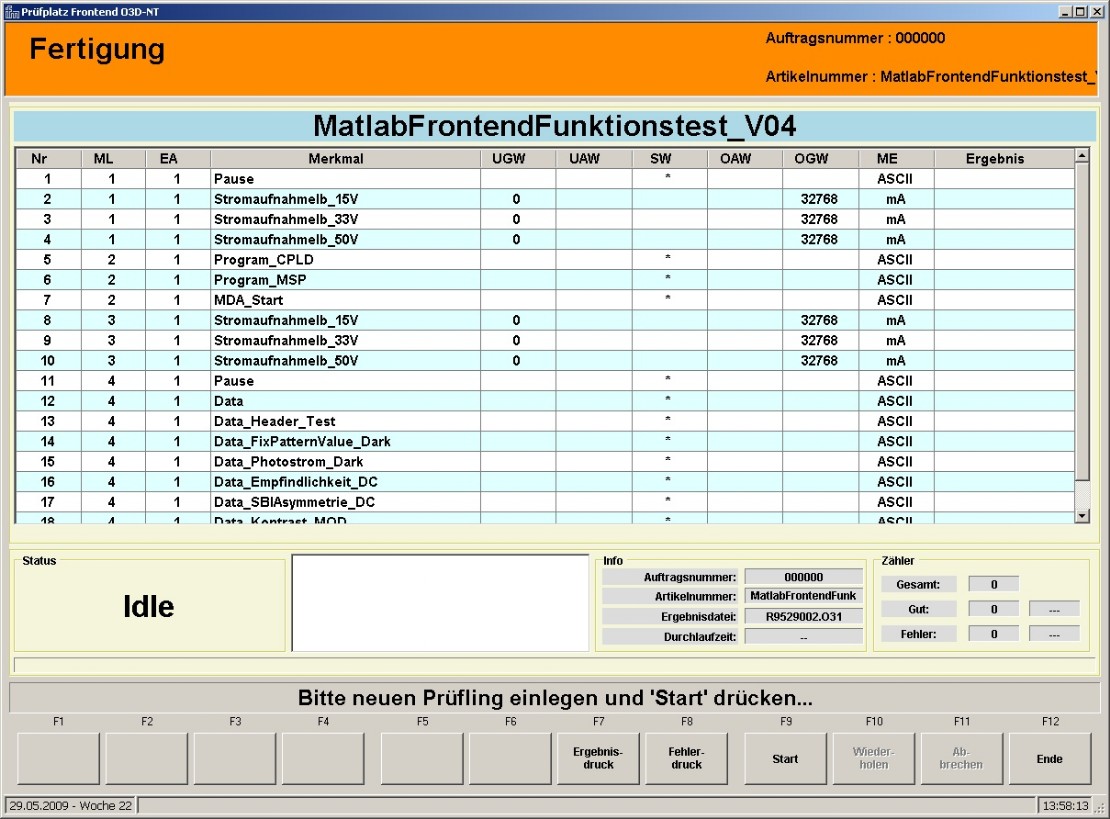The image size is (1110, 819).
Task: Select the UGW column header
Action: [517, 159]
